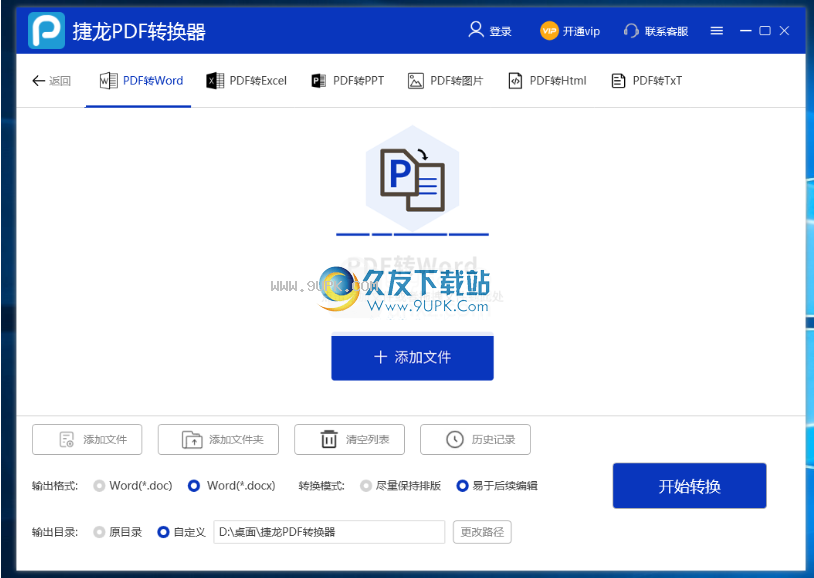The image size is (814, 578).
Task: Open the 登录 login link
Action: click(x=500, y=31)
